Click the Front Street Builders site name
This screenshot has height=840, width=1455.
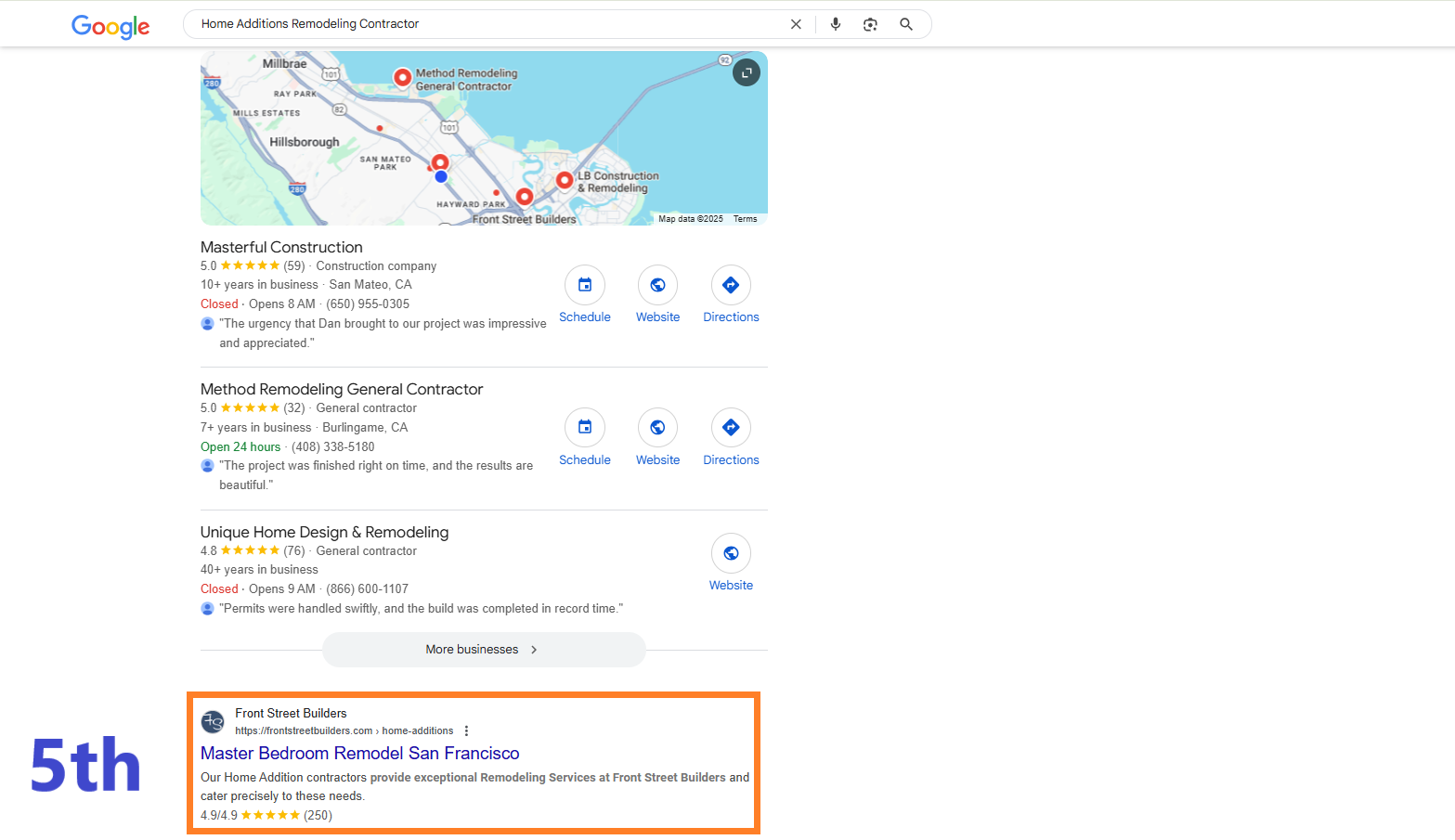(x=291, y=714)
